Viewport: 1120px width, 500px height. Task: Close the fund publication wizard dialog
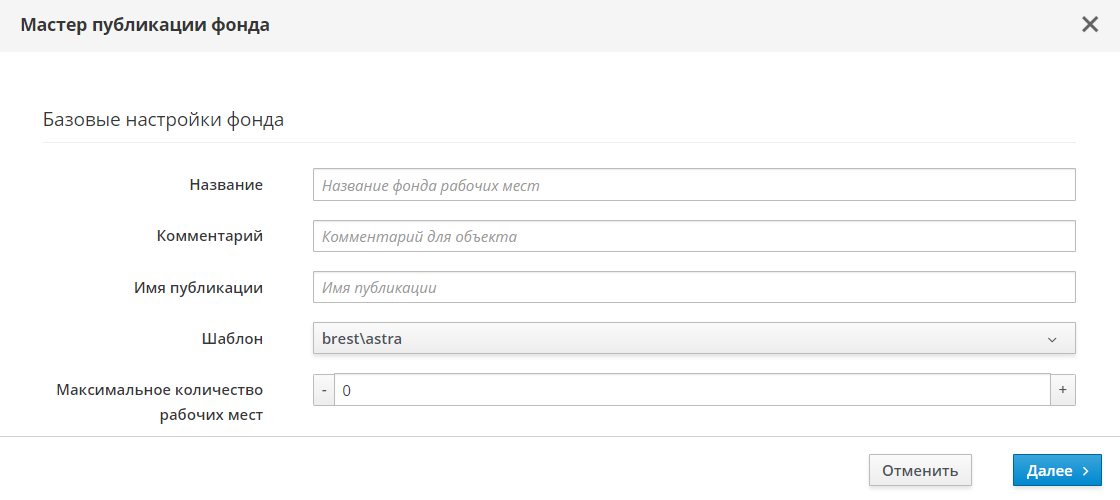1090,25
